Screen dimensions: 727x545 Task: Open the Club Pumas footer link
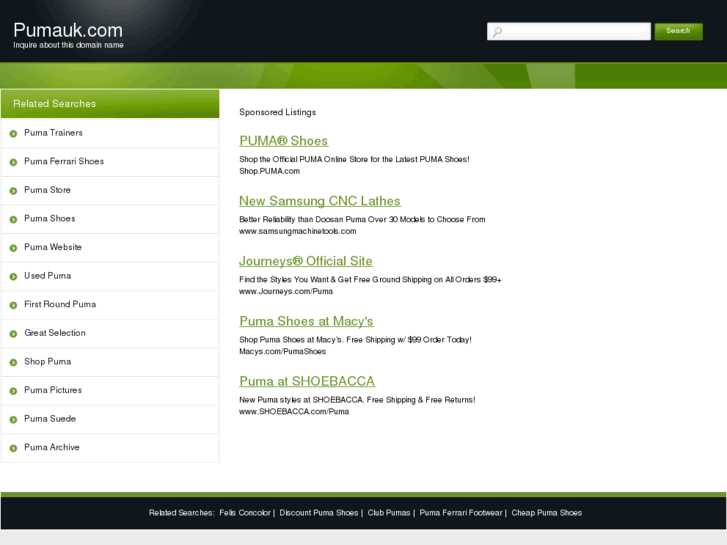389,513
